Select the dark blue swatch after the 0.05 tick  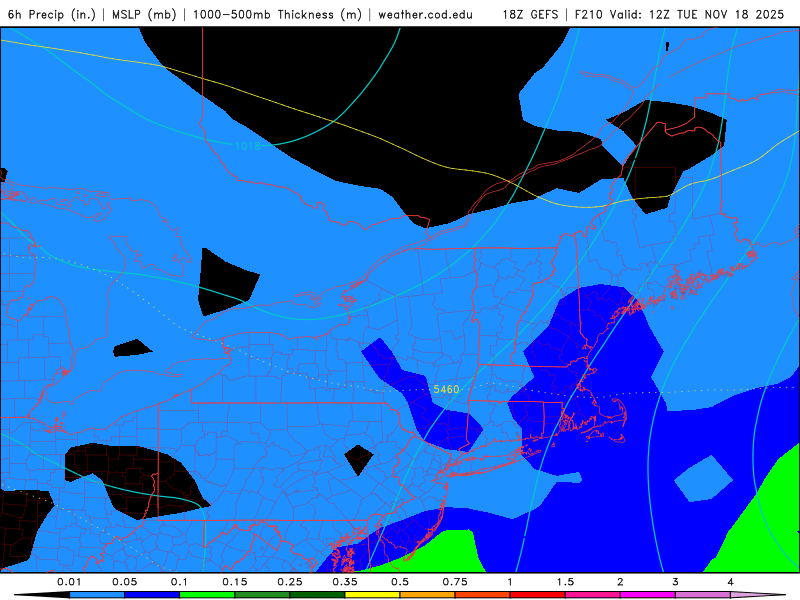(152, 595)
